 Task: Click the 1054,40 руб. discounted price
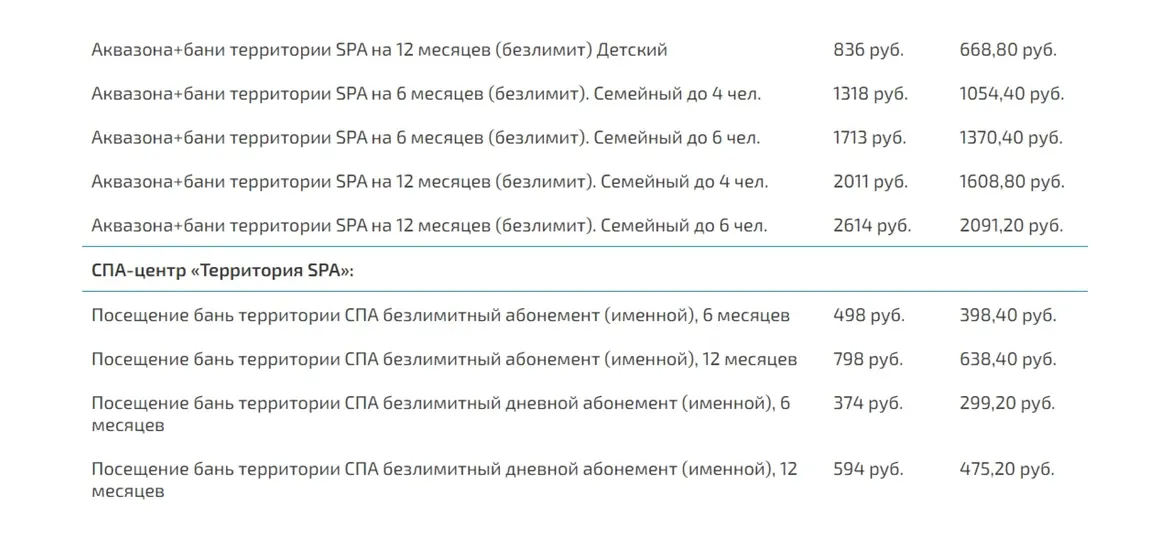coord(1011,94)
